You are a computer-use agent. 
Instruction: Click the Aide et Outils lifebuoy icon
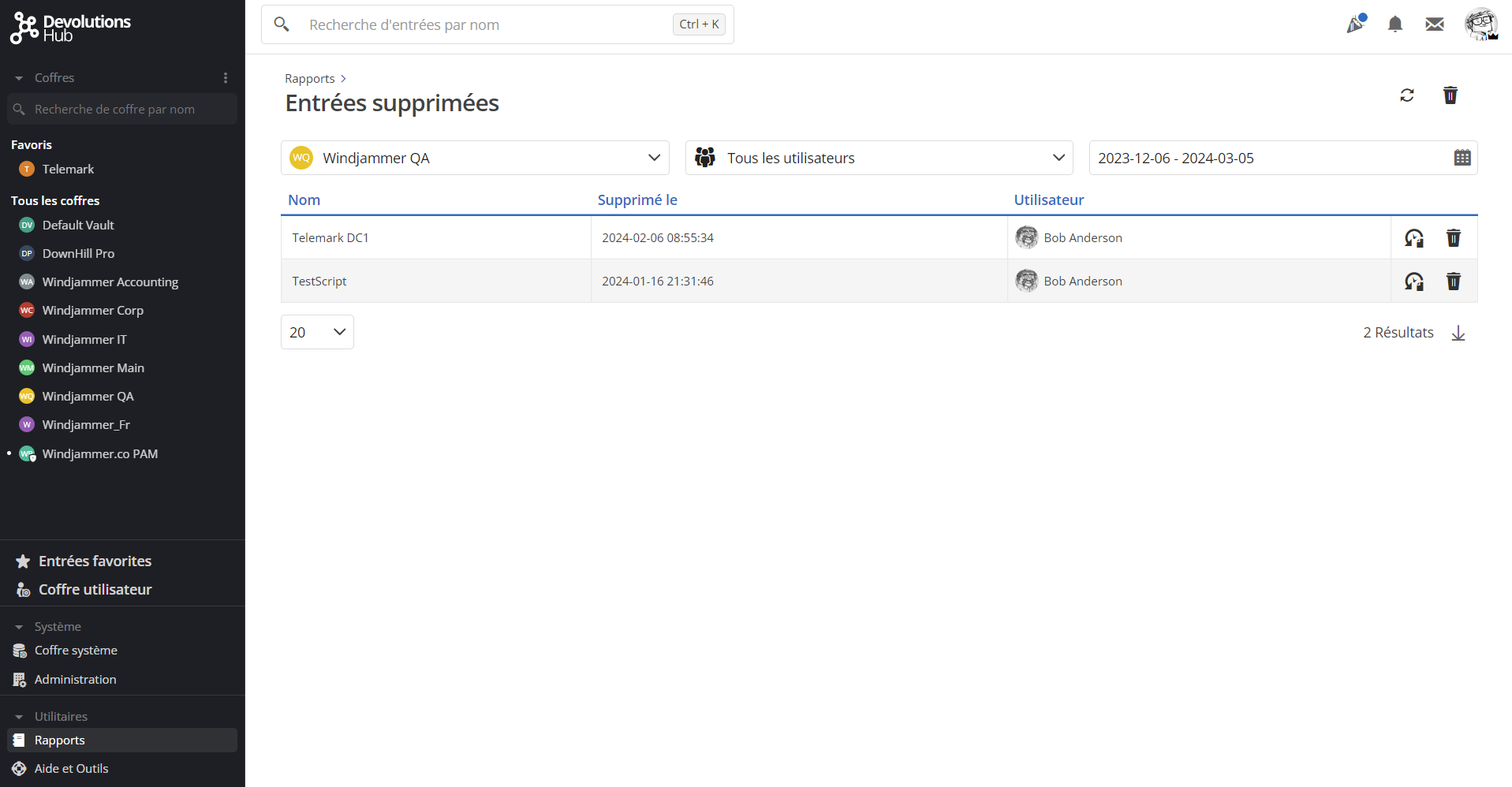(20, 768)
